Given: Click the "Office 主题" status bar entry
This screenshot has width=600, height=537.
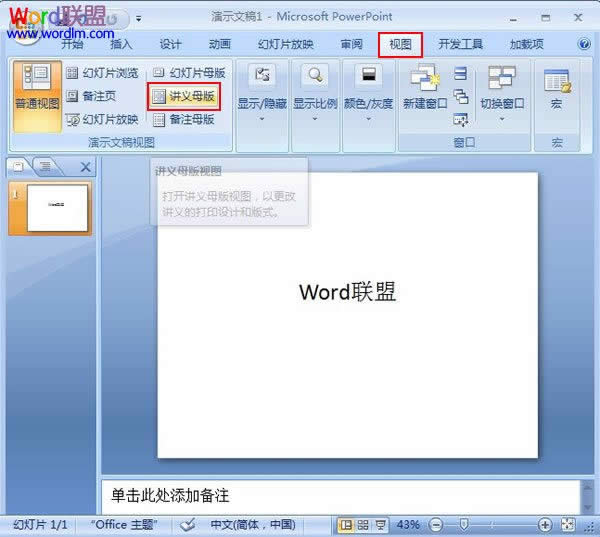Looking at the screenshot, I should 124,524.
